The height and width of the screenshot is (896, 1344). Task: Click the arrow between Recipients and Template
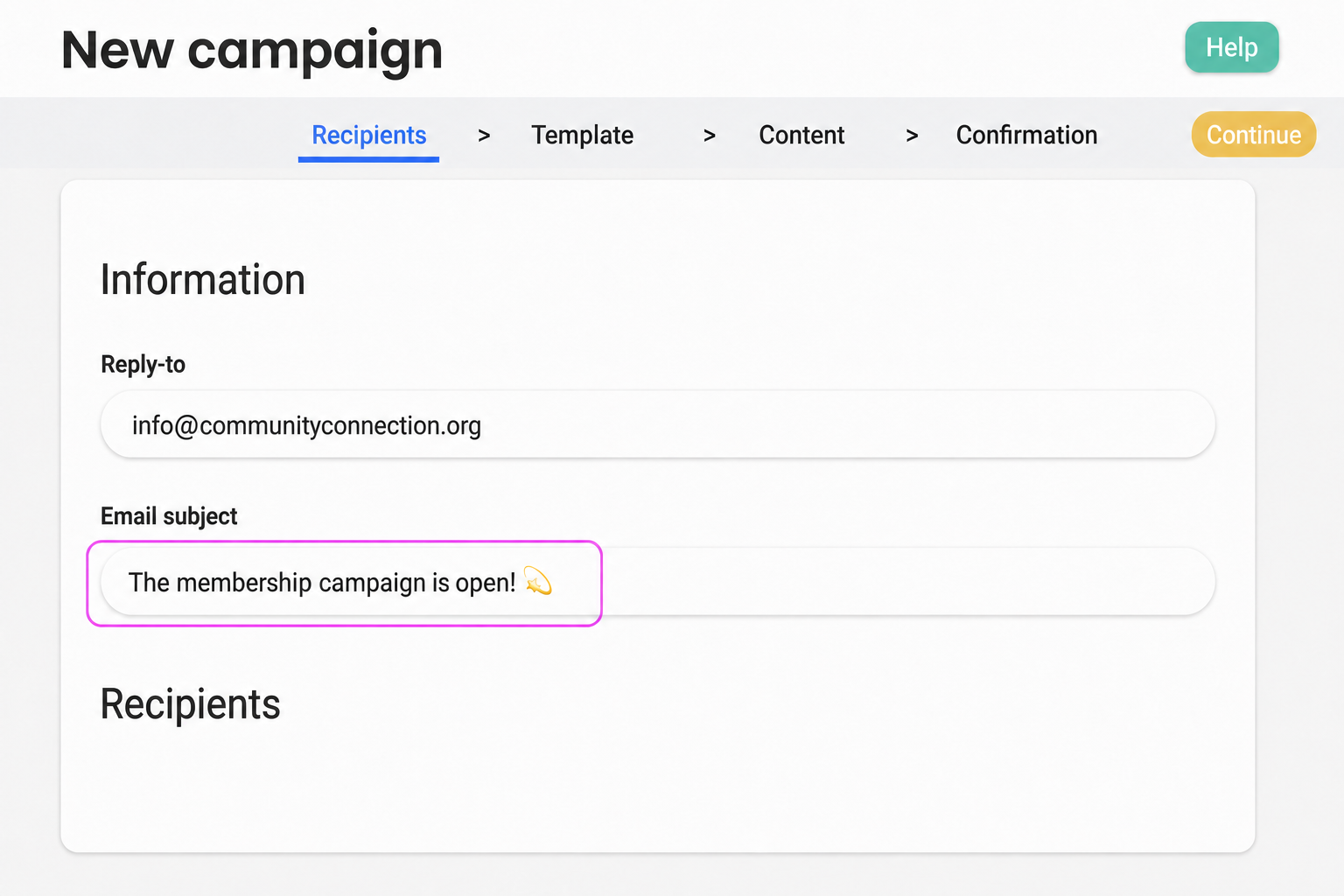point(484,136)
